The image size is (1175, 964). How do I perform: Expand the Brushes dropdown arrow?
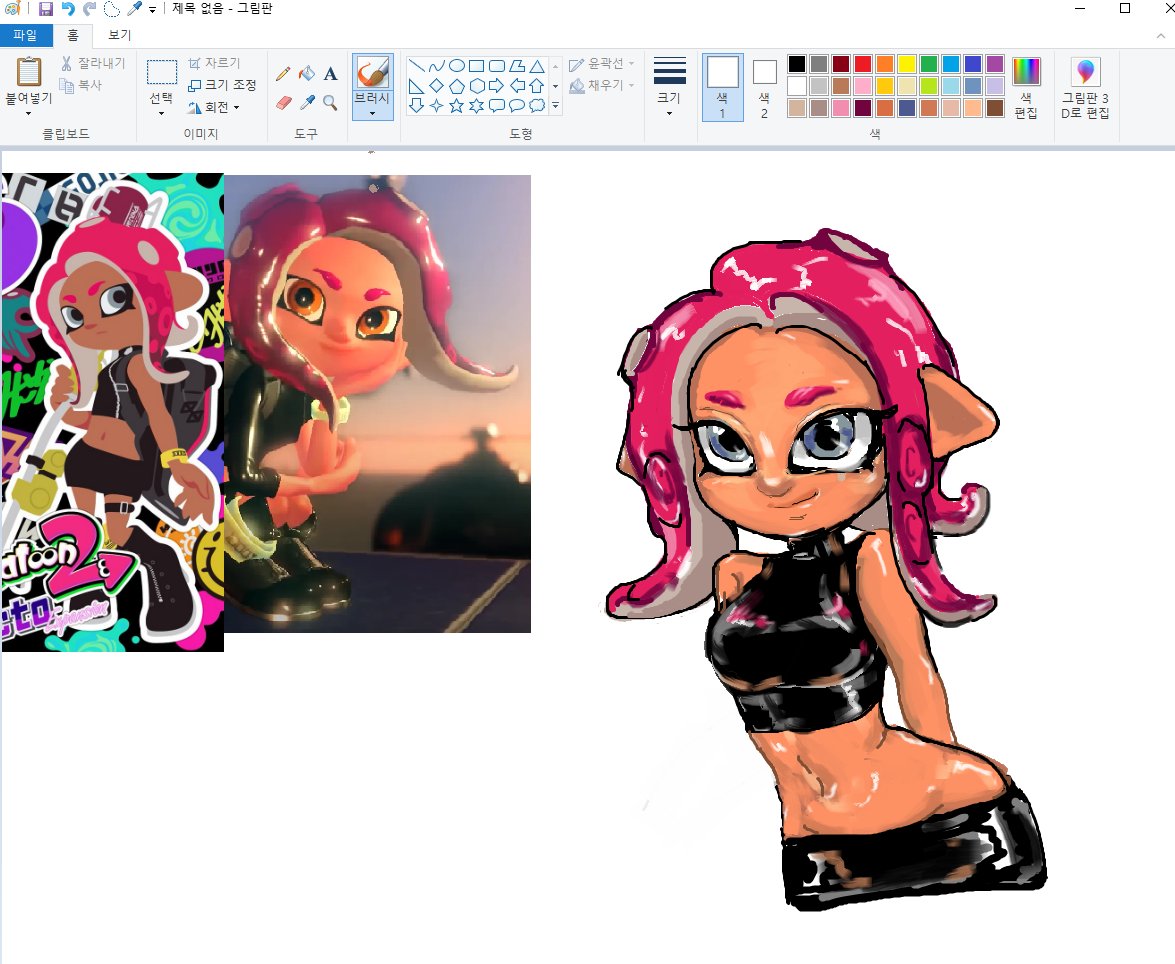pyautogui.click(x=372, y=113)
